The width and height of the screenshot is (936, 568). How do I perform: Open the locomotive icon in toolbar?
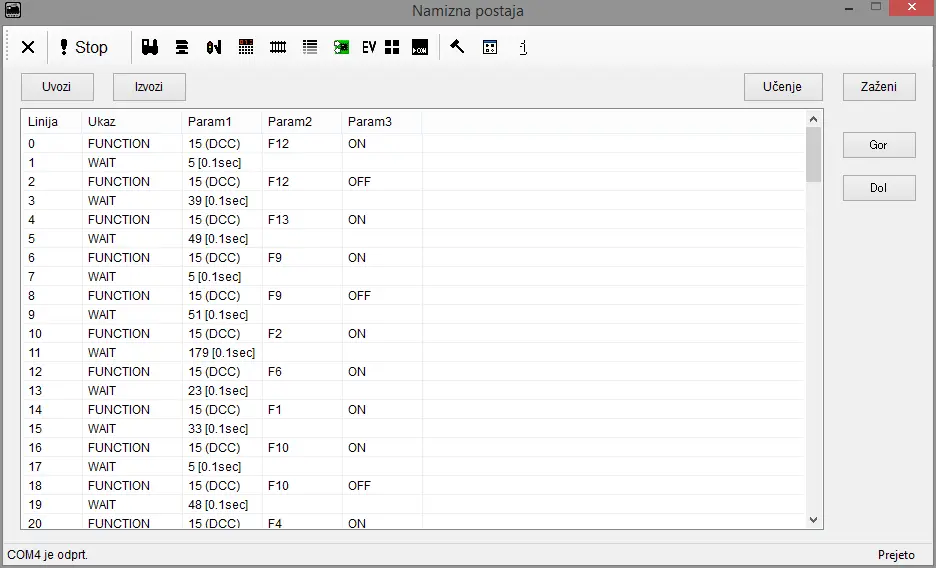click(x=150, y=47)
